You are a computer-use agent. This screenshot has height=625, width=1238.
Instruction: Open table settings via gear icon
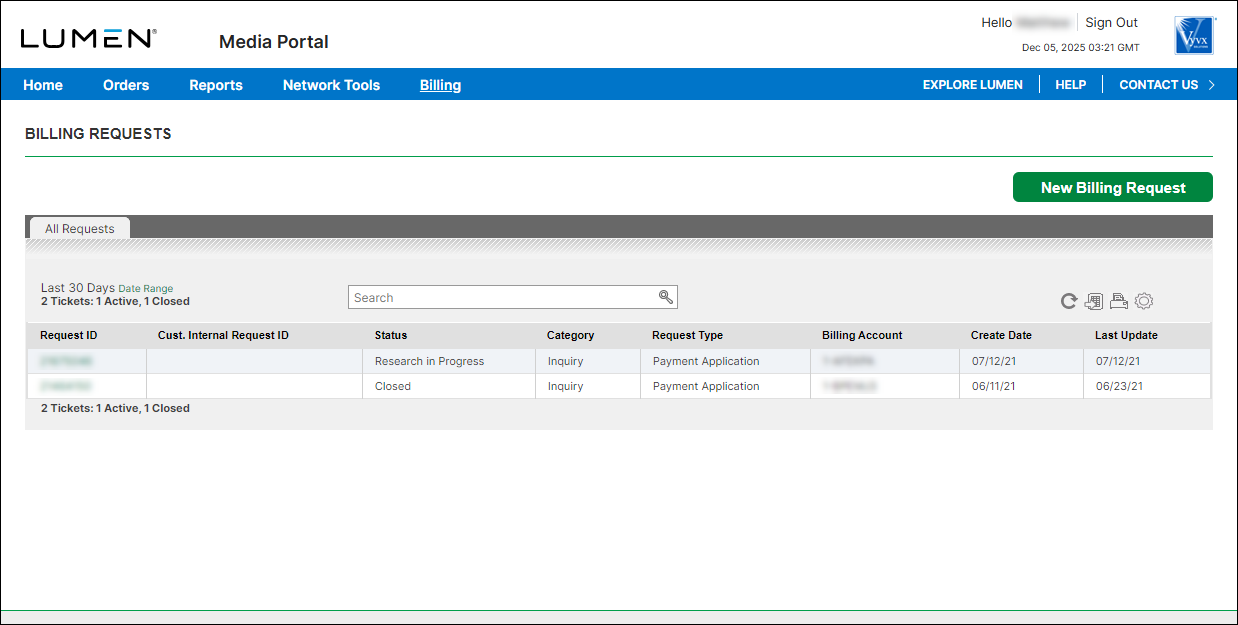click(1143, 300)
